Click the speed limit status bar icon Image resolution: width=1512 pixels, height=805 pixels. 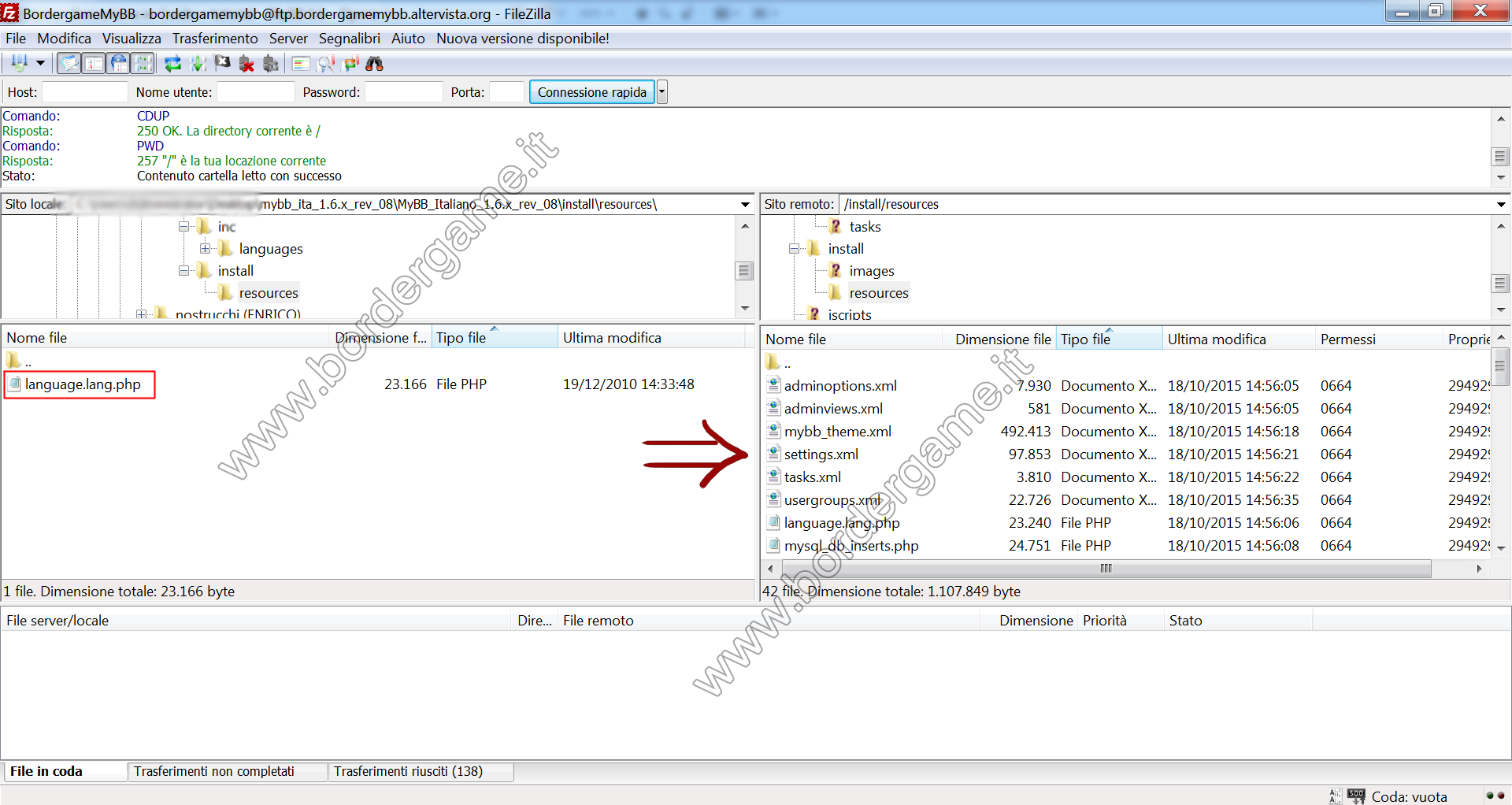[x=1355, y=796]
